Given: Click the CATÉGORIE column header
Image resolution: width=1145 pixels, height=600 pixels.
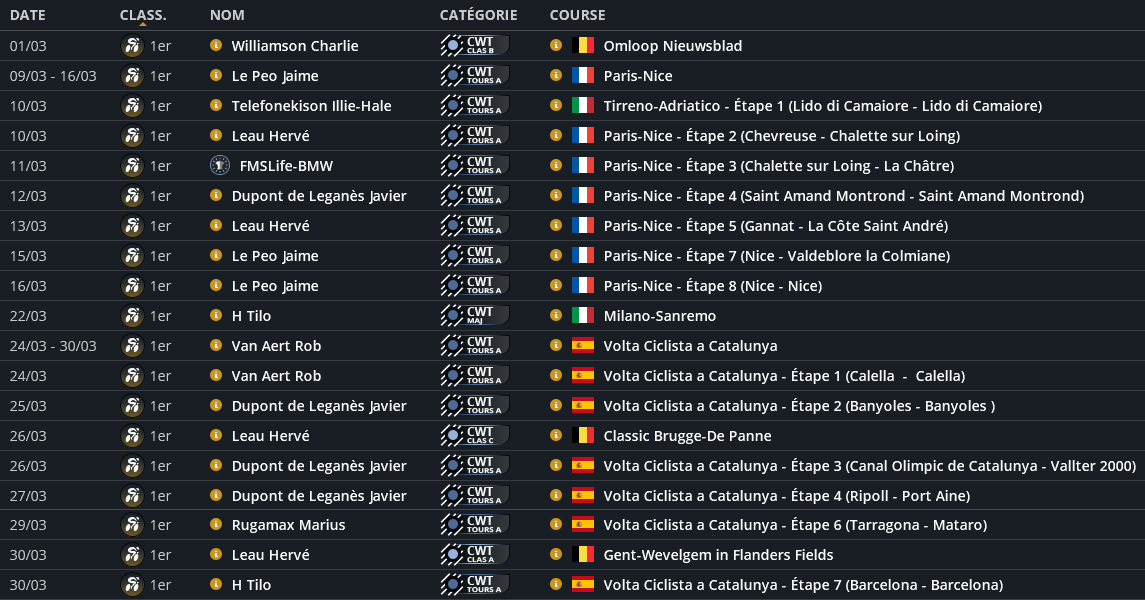Looking at the screenshot, I should pos(478,15).
